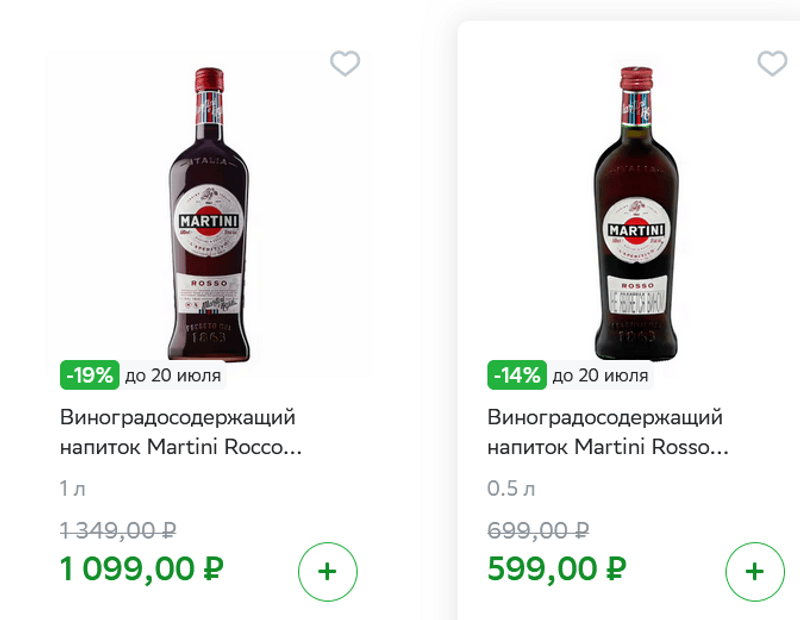Image resolution: width=800 pixels, height=620 pixels.
Task: Click the crossed-out 699,00 ₽ price
Action: [538, 530]
